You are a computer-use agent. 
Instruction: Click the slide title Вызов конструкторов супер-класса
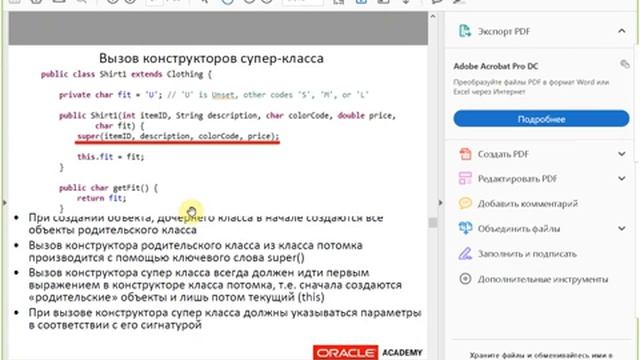click(x=211, y=58)
